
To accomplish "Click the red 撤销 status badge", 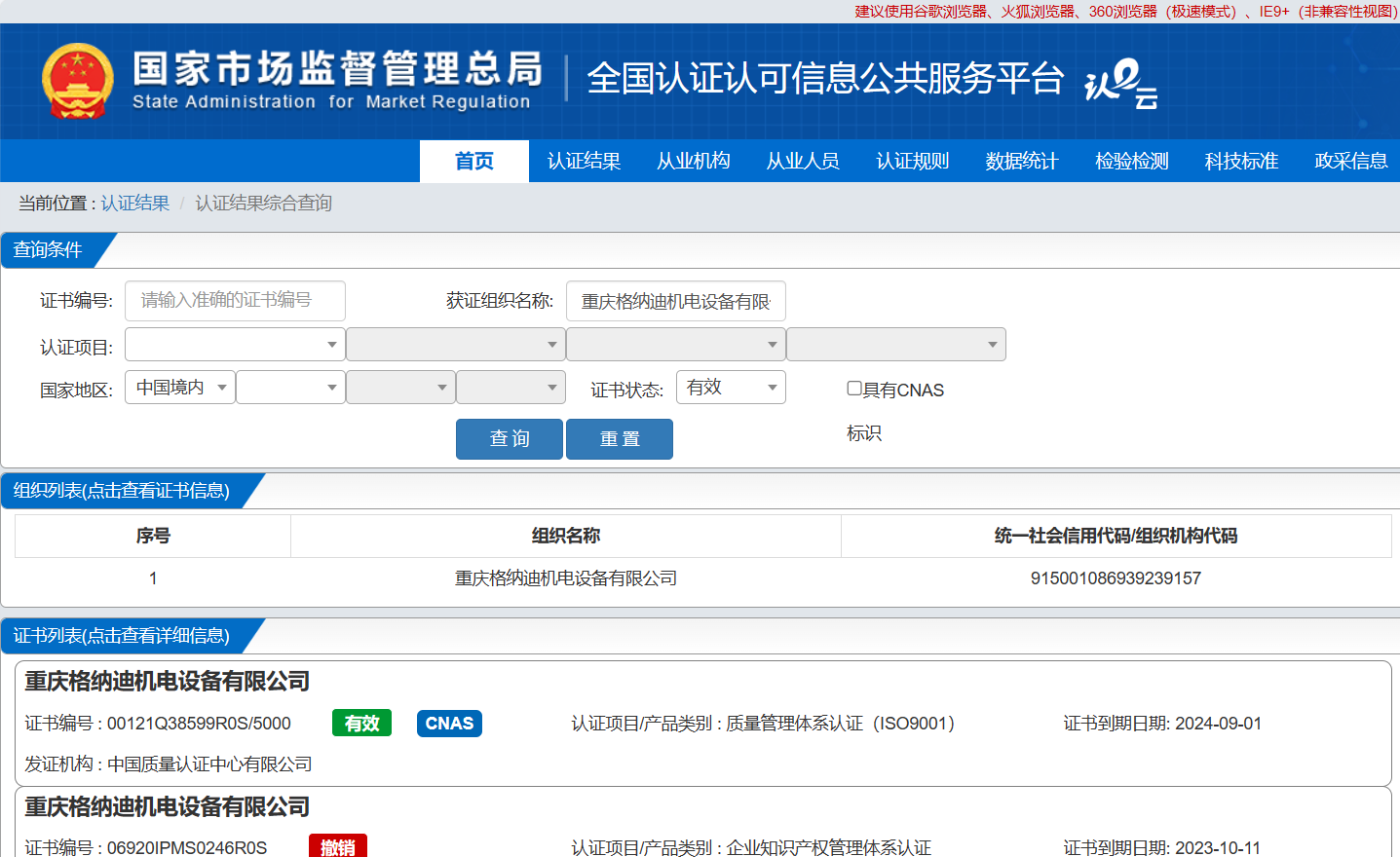I will click(338, 847).
